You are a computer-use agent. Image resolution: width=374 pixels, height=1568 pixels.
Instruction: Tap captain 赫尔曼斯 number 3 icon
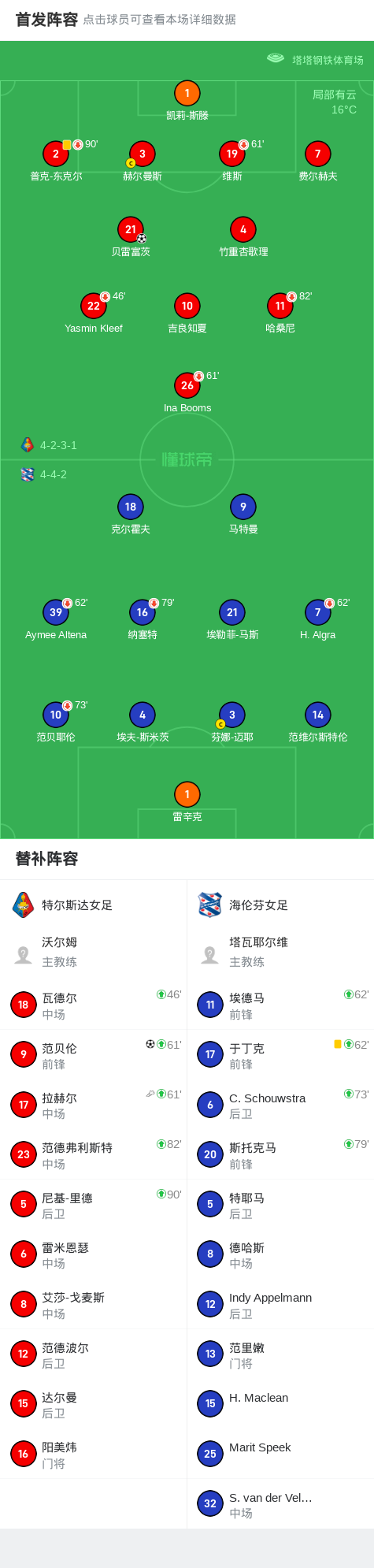[x=143, y=154]
